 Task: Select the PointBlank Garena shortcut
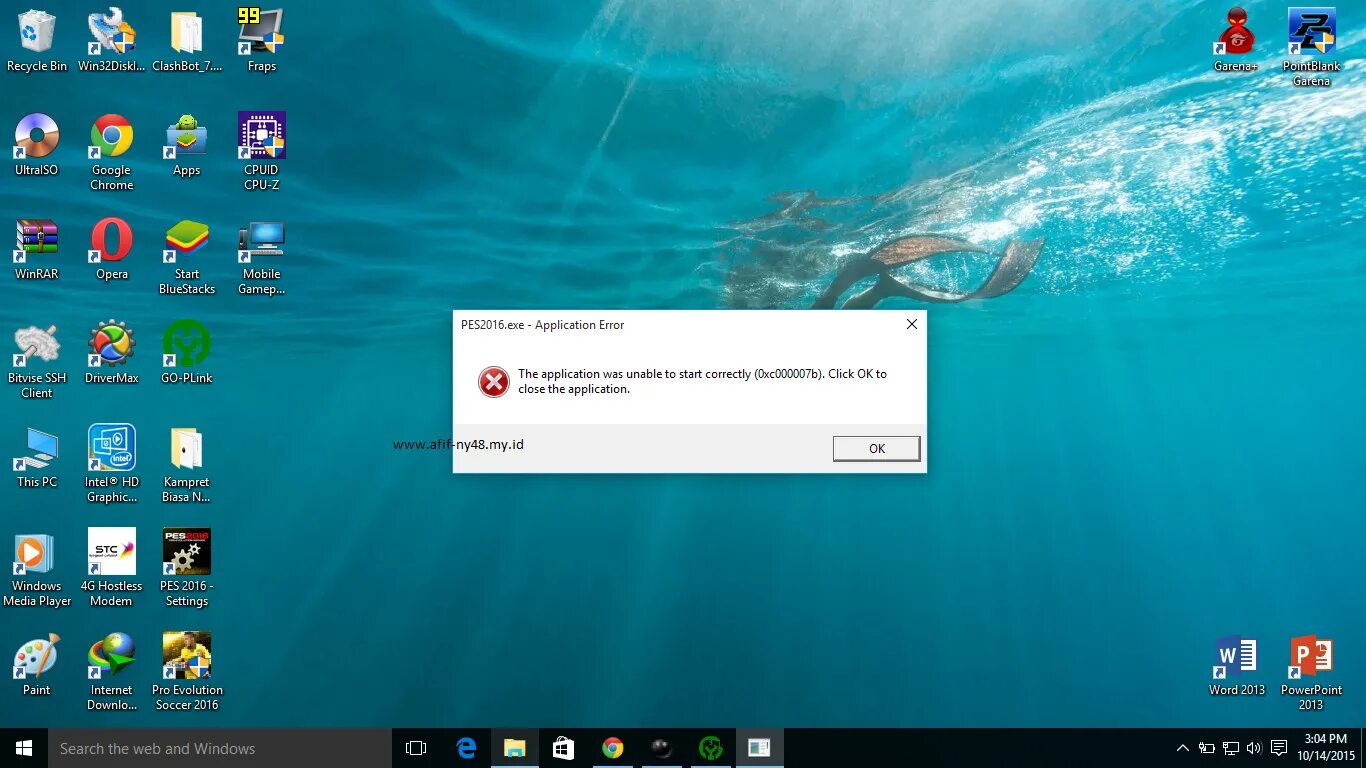[1311, 48]
